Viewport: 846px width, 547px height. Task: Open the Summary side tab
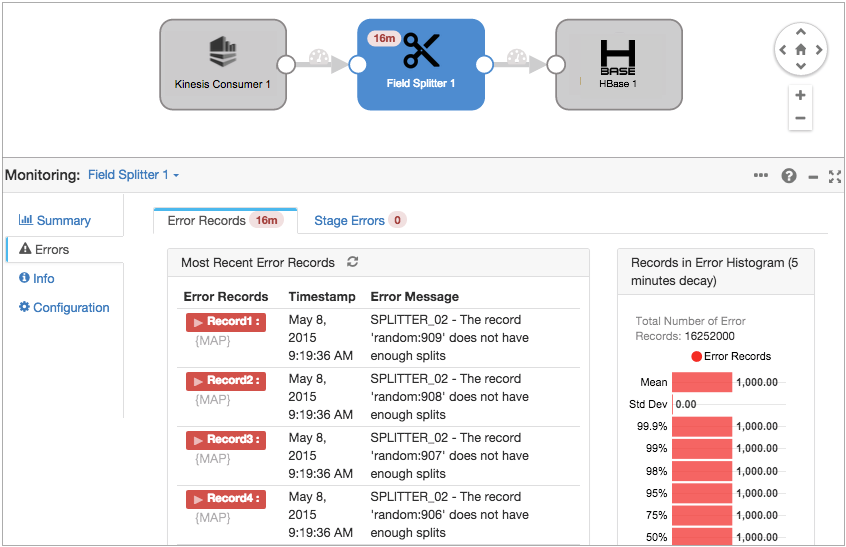(63, 220)
